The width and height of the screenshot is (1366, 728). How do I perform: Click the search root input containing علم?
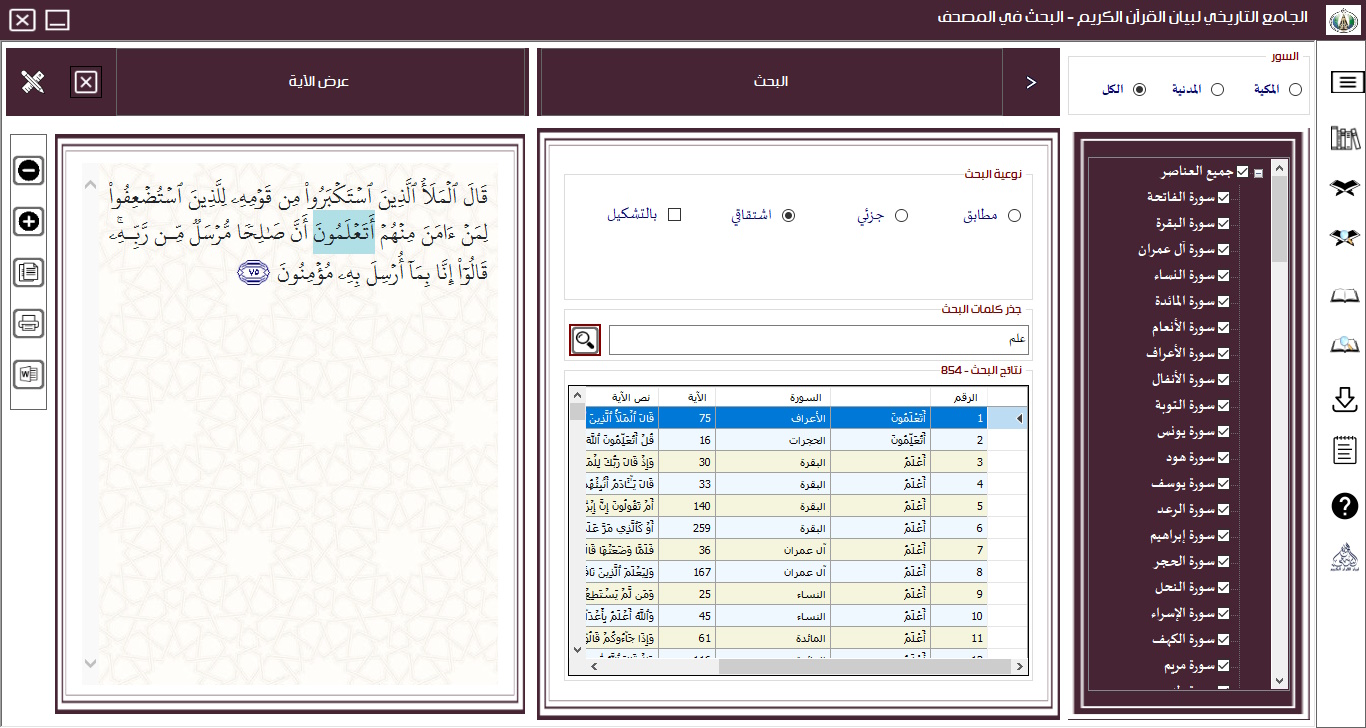[820, 340]
